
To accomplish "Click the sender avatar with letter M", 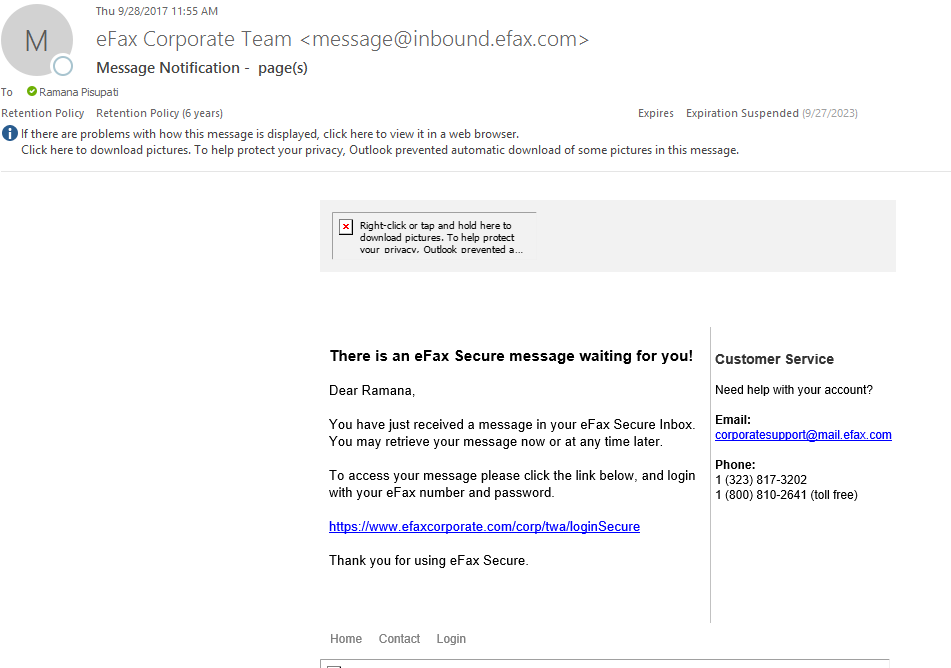I will [36, 41].
